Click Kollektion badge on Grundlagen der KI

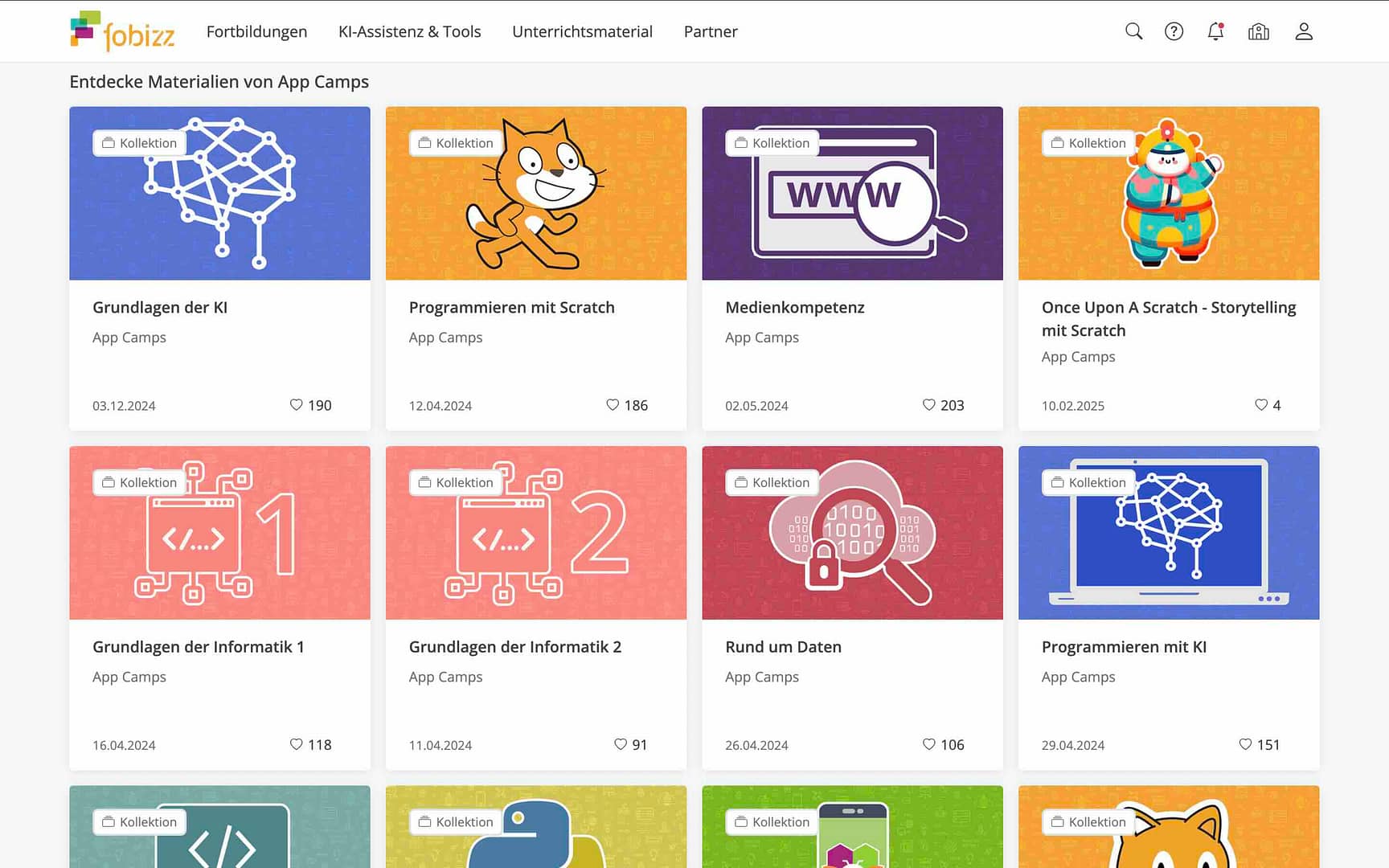click(139, 143)
